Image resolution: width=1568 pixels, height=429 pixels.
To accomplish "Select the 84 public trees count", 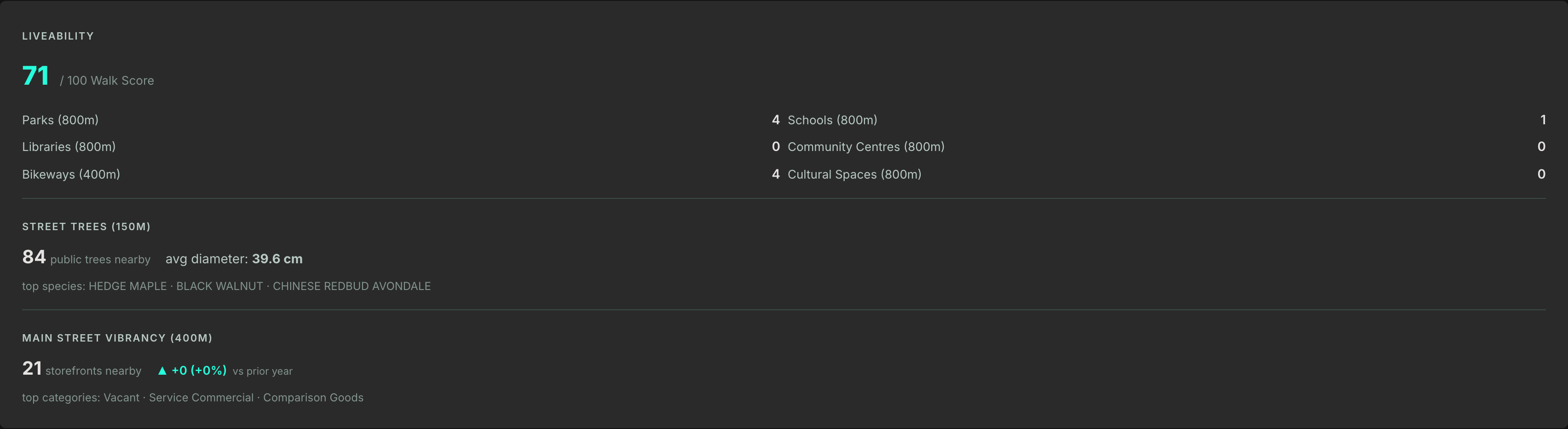I will [x=34, y=257].
